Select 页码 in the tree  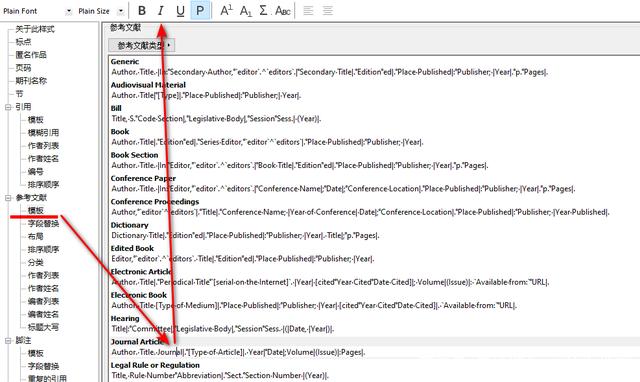(x=23, y=68)
